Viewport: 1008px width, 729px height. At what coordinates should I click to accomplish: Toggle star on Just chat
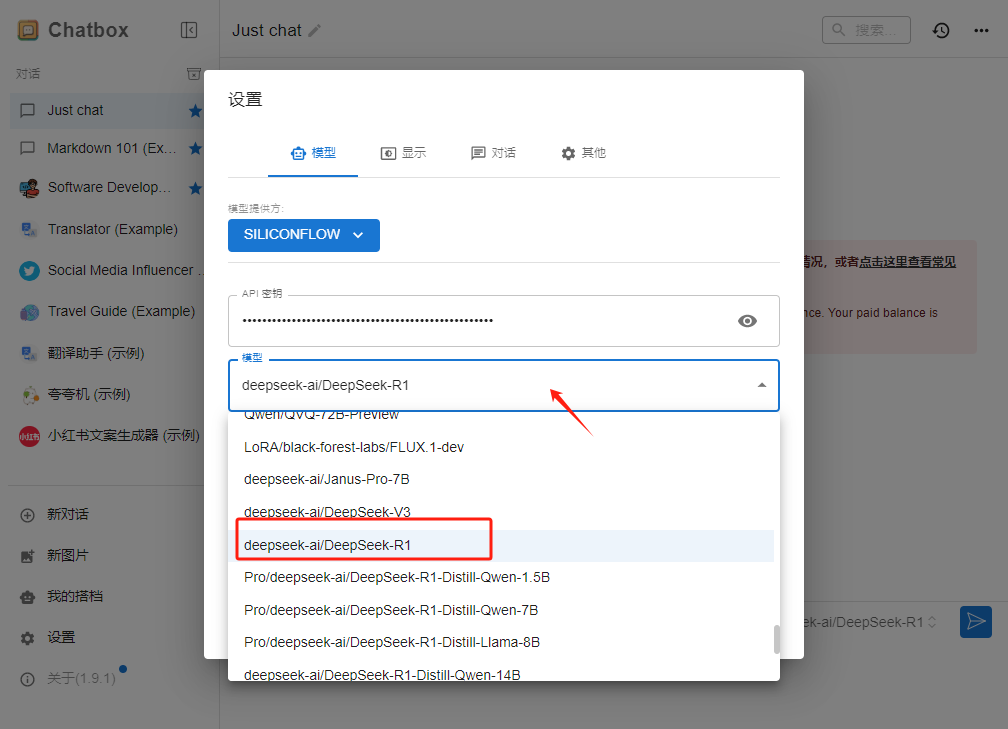(195, 111)
